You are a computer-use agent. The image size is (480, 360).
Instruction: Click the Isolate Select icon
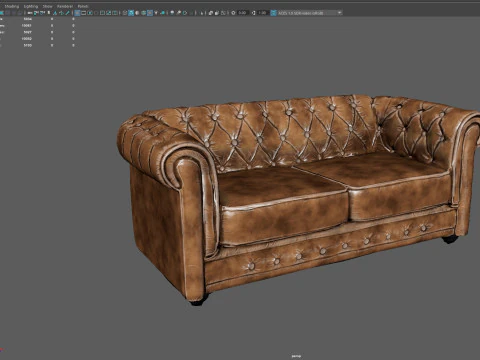click(202, 13)
